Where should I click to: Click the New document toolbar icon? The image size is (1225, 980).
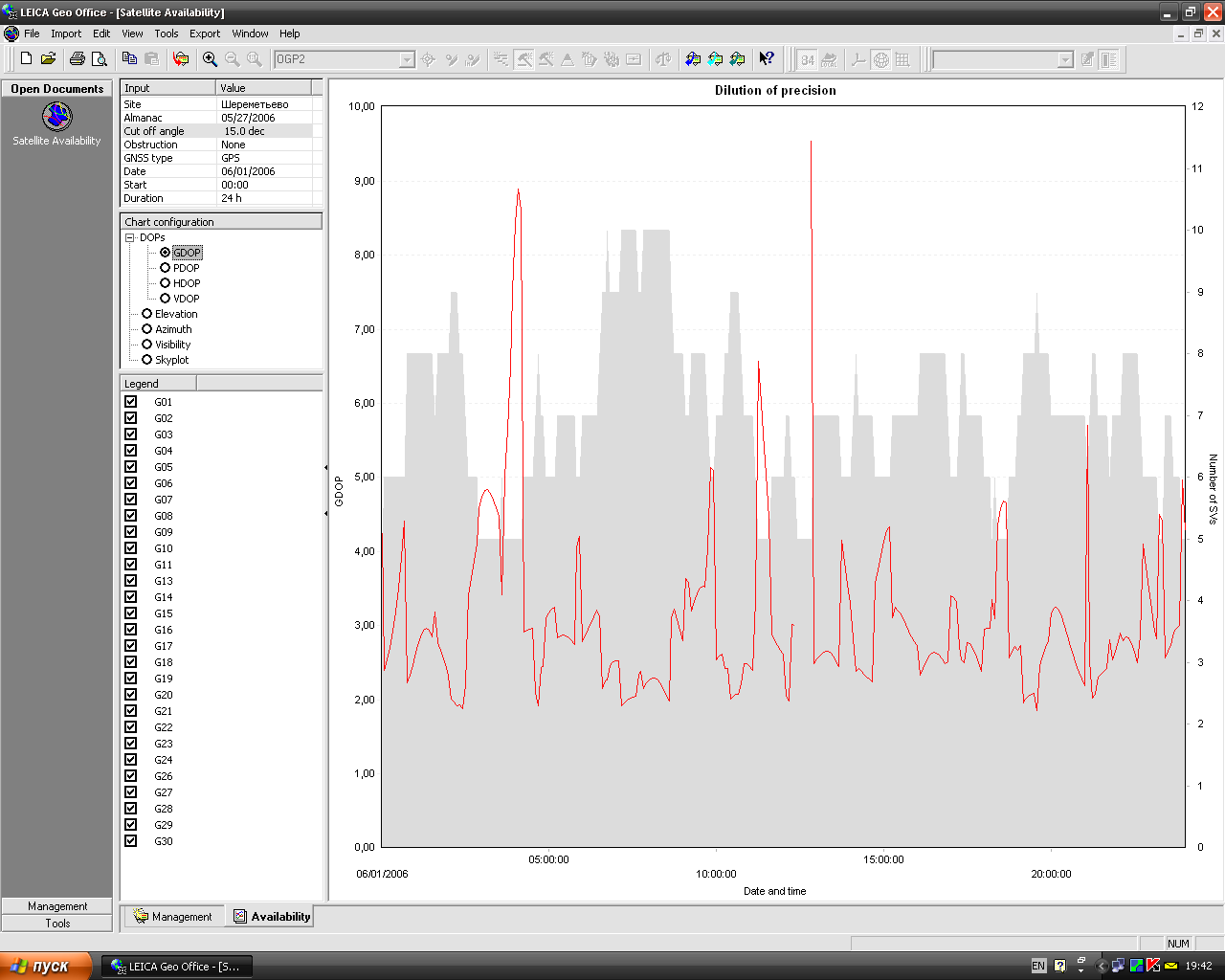pyautogui.click(x=26, y=59)
